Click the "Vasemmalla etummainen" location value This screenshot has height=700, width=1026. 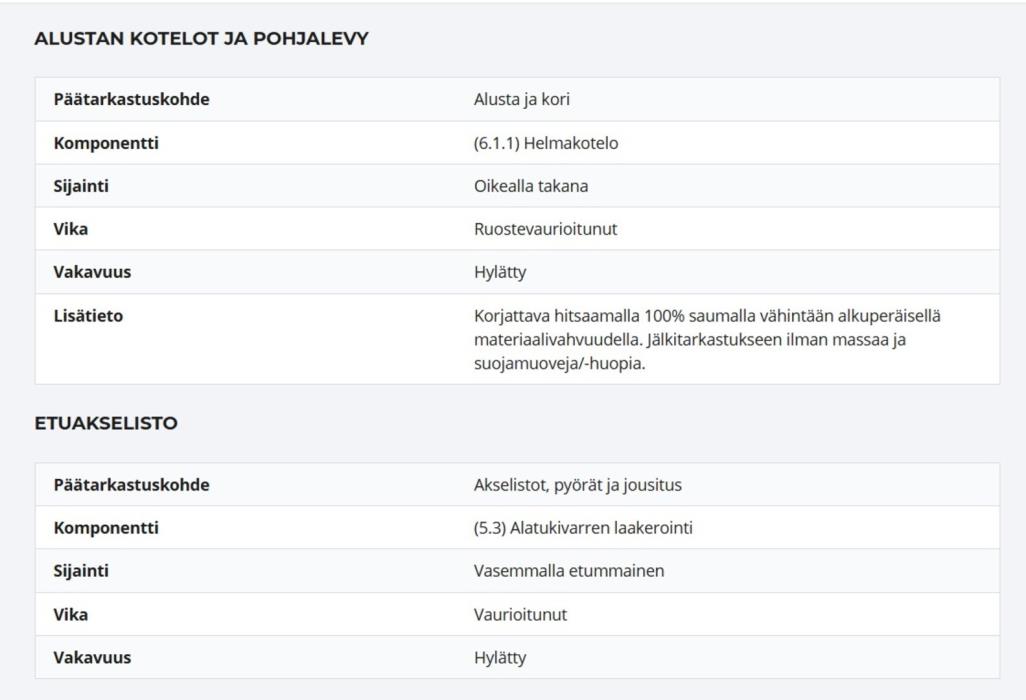[569, 571]
